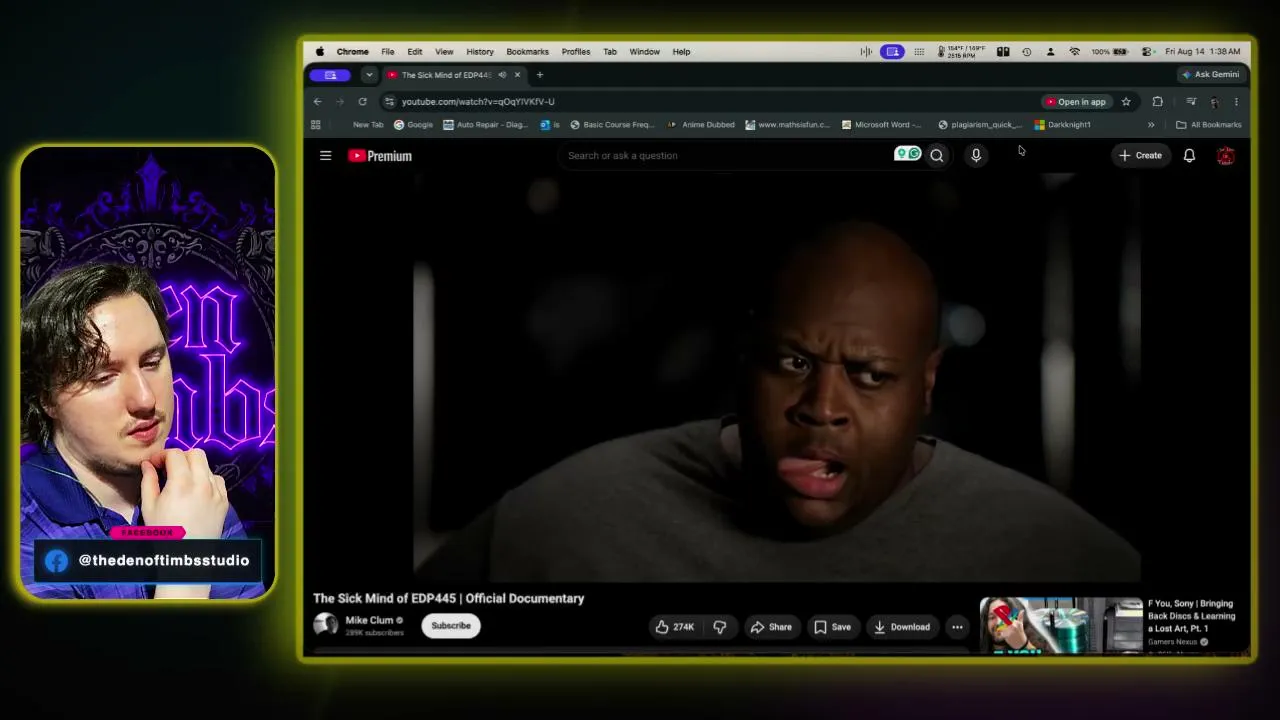The height and width of the screenshot is (720, 1280).
Task: Open the Apple menu
Action: click(x=320, y=52)
